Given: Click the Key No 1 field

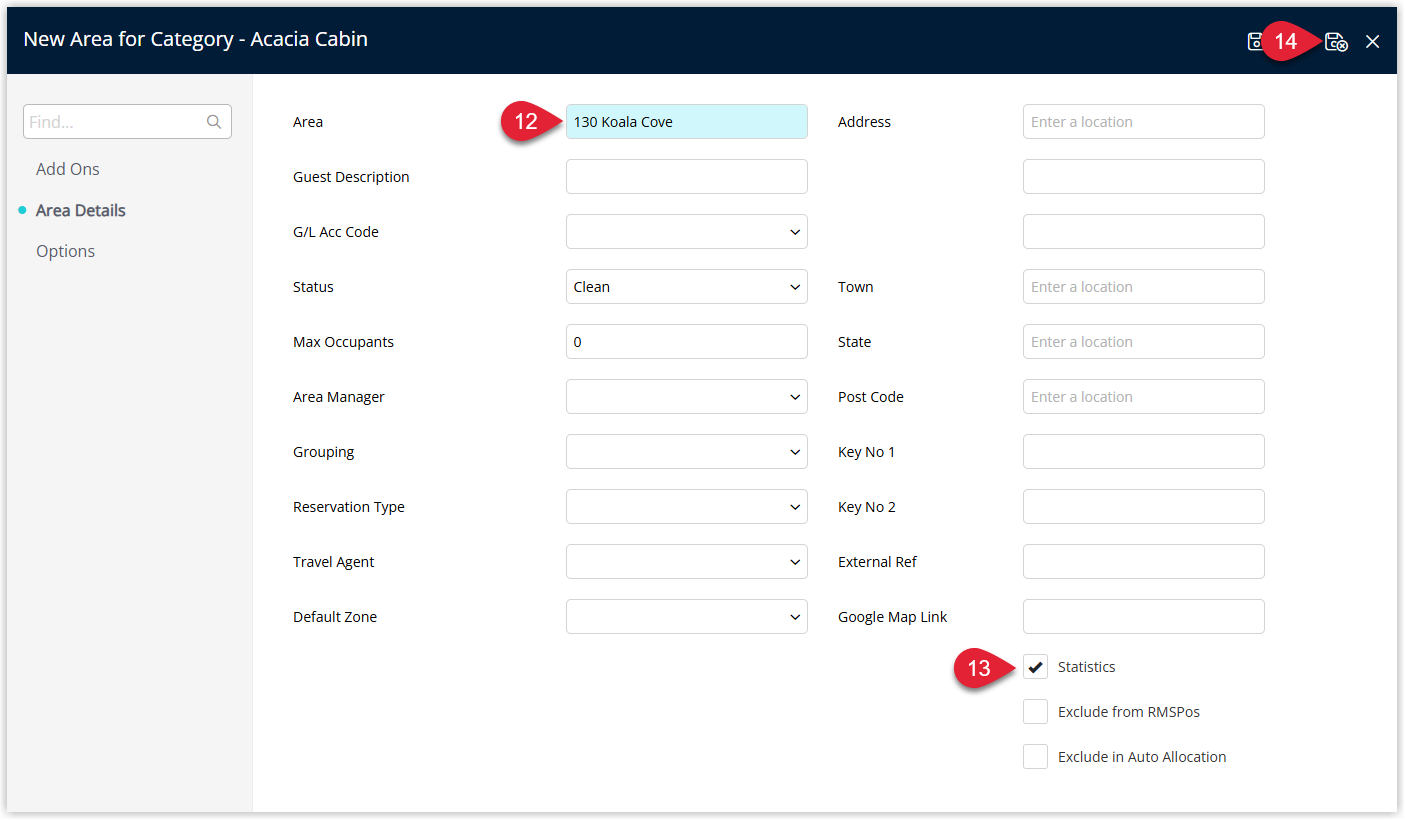Looking at the screenshot, I should [x=1144, y=452].
